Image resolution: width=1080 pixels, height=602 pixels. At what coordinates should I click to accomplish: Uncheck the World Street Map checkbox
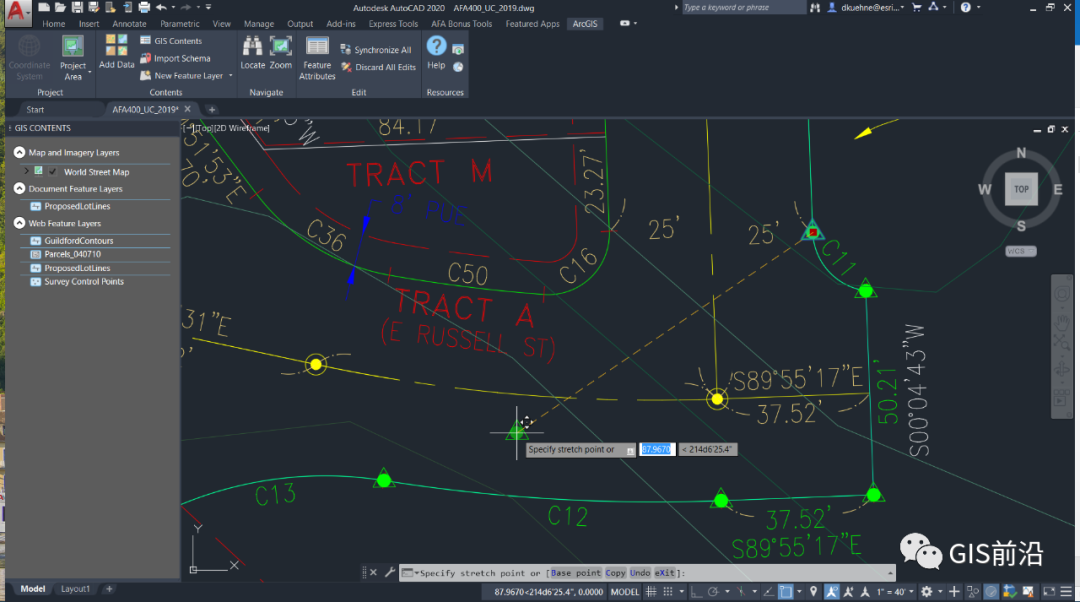pos(53,172)
